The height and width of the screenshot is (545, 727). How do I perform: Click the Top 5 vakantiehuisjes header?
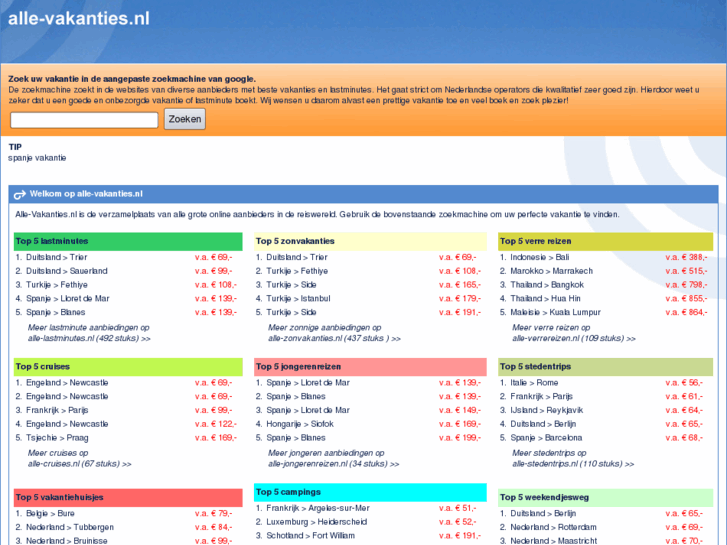pos(128,498)
